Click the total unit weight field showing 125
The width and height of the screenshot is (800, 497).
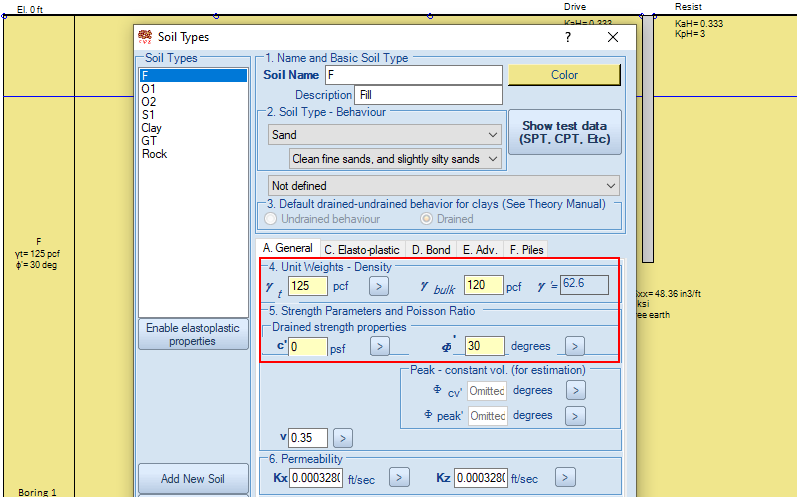pos(308,286)
